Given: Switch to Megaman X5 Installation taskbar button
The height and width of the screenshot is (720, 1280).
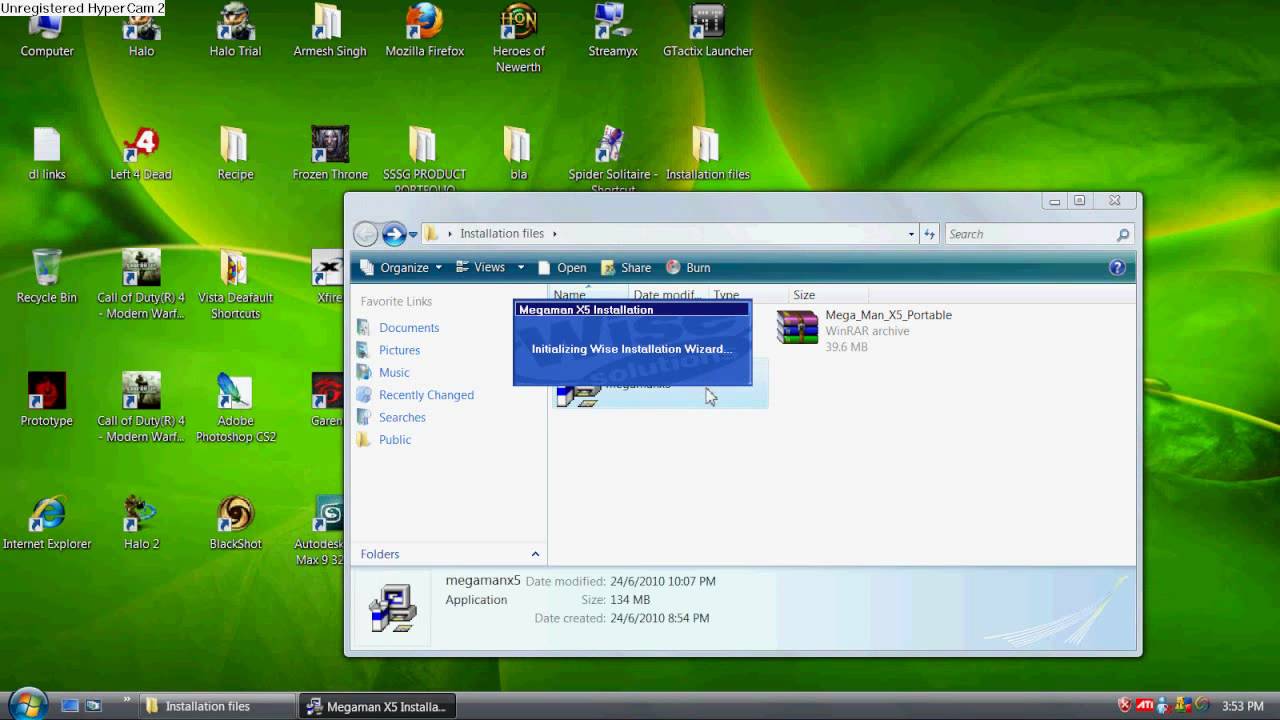Looking at the screenshot, I should click(x=378, y=706).
